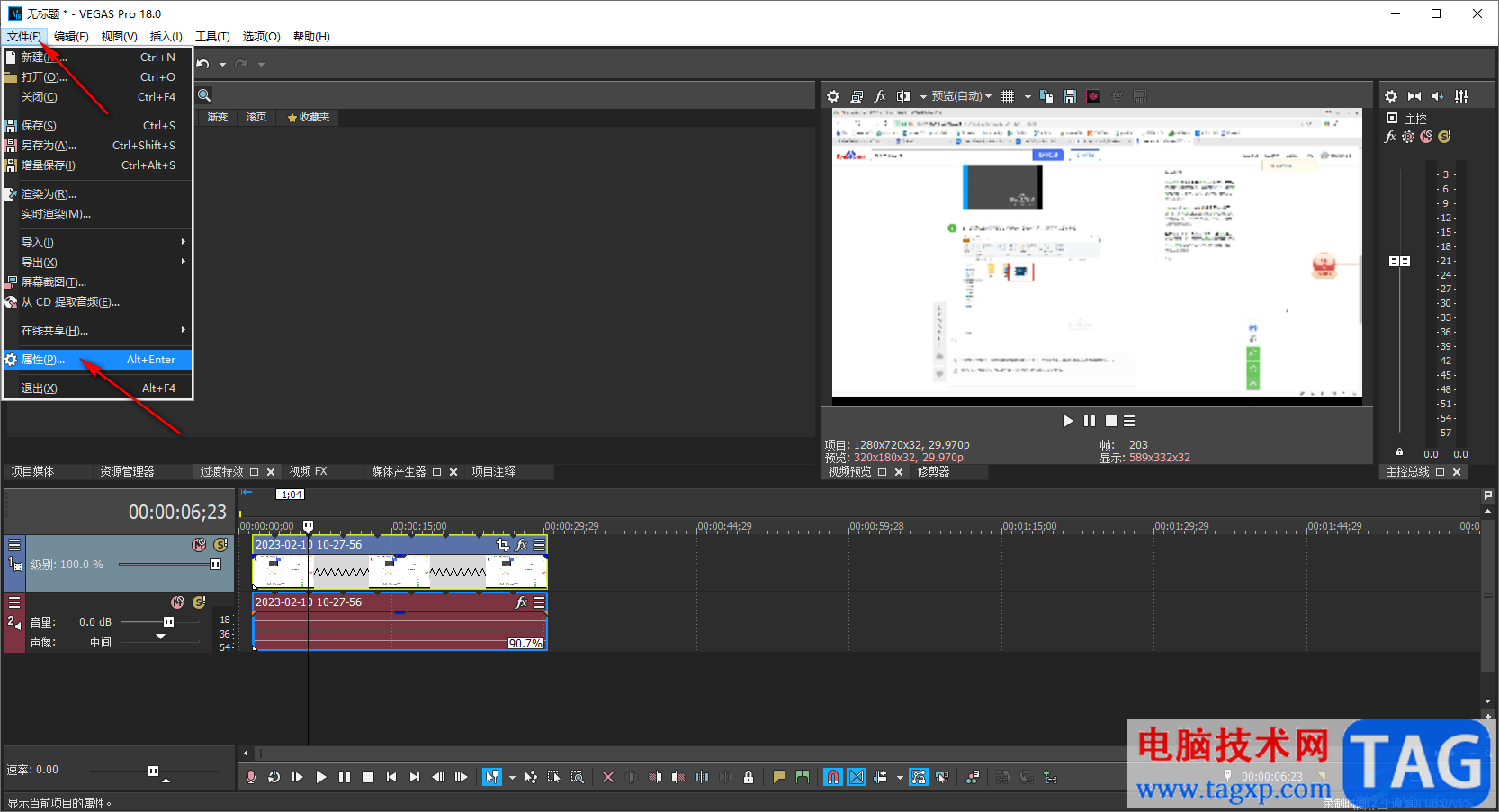Image resolution: width=1499 pixels, height=812 pixels.
Task: Copy snapshot to clipboard in preview toolbar
Action: click(1046, 96)
